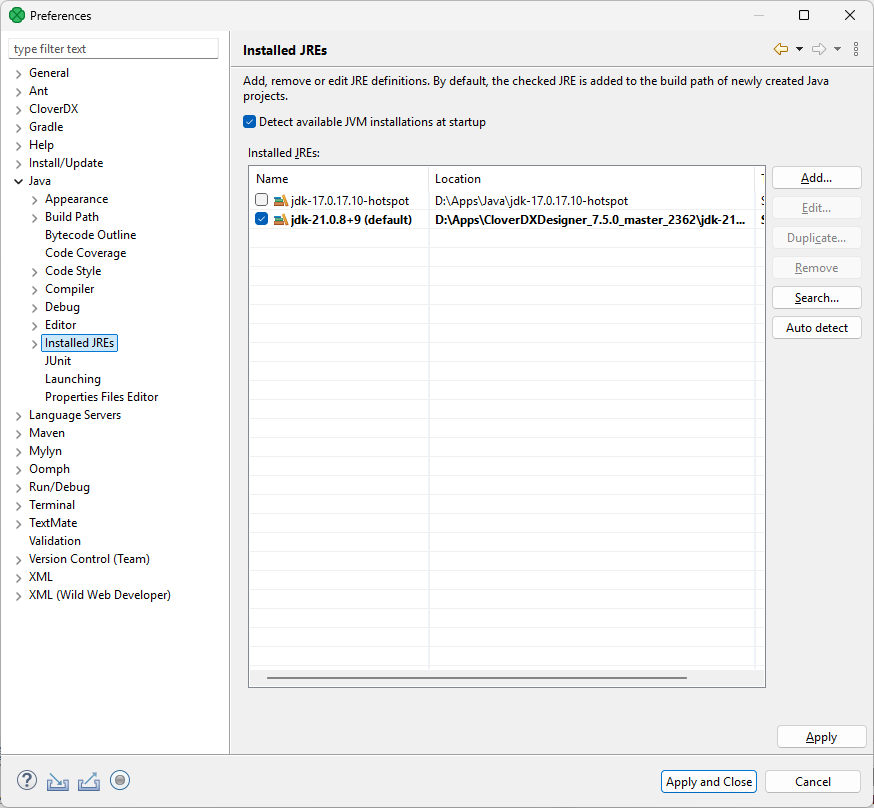Click the Name column header

click(x=339, y=178)
